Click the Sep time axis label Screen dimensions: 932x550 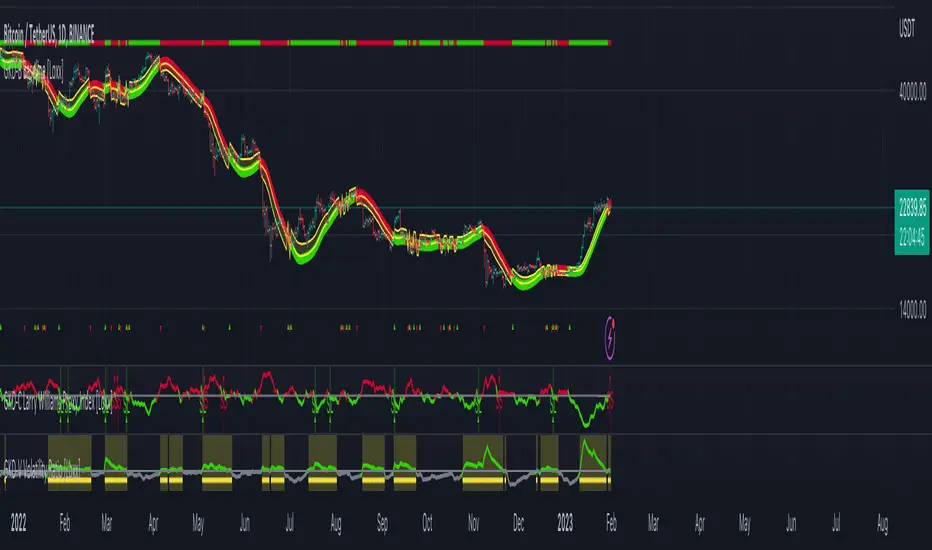point(382,523)
